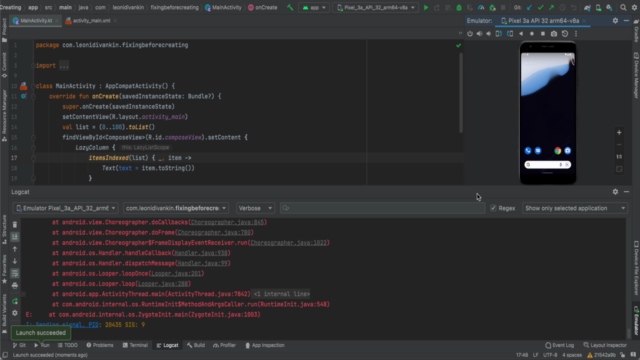Image resolution: width=640 pixels, height=360 pixels.
Task: Open the emulator extended controls menu
Action: click(576, 34)
